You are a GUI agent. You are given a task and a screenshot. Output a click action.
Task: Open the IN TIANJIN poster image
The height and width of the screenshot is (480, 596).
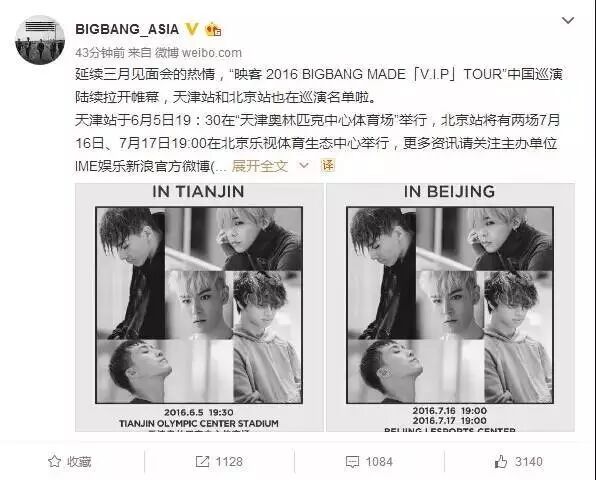point(199,307)
